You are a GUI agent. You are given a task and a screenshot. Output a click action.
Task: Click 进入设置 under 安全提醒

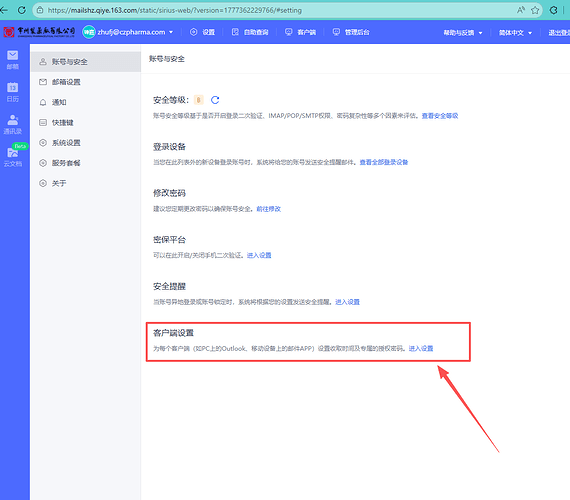pyautogui.click(x=348, y=302)
